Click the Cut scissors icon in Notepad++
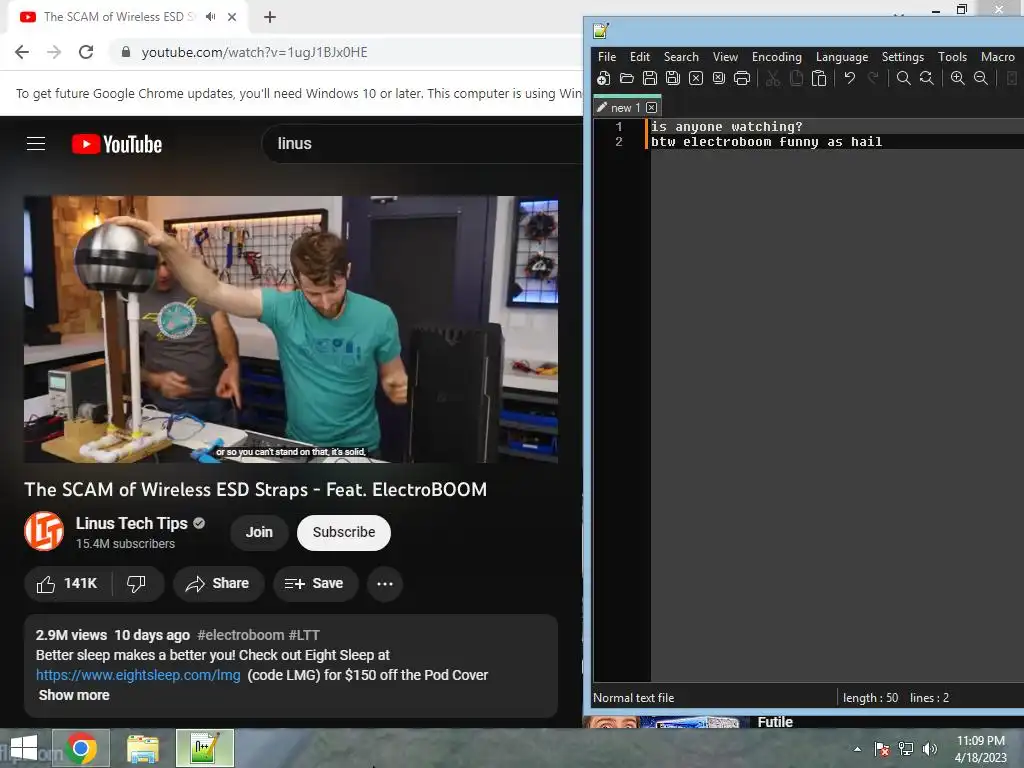 pyautogui.click(x=773, y=78)
